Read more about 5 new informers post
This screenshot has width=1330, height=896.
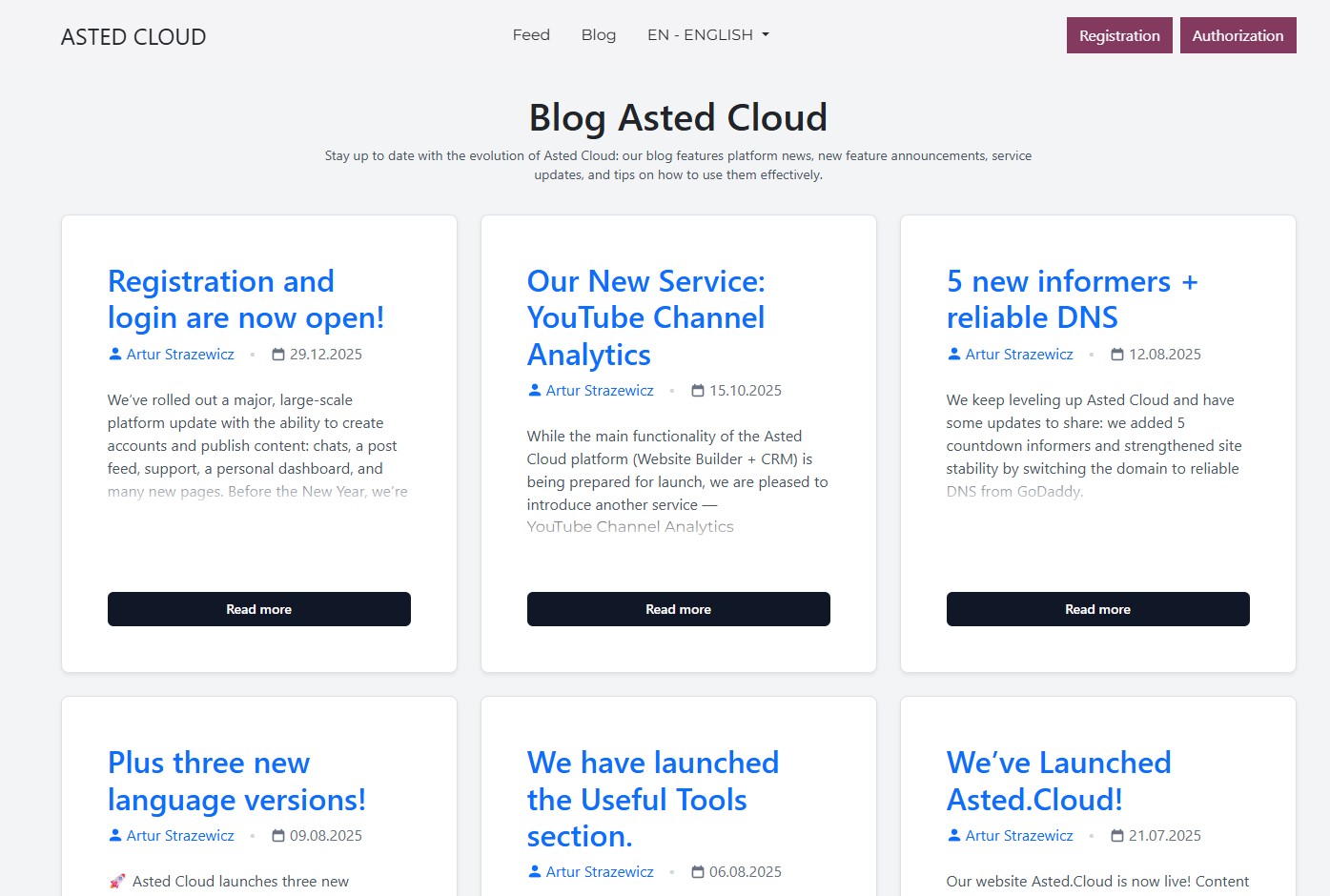[x=1098, y=609]
